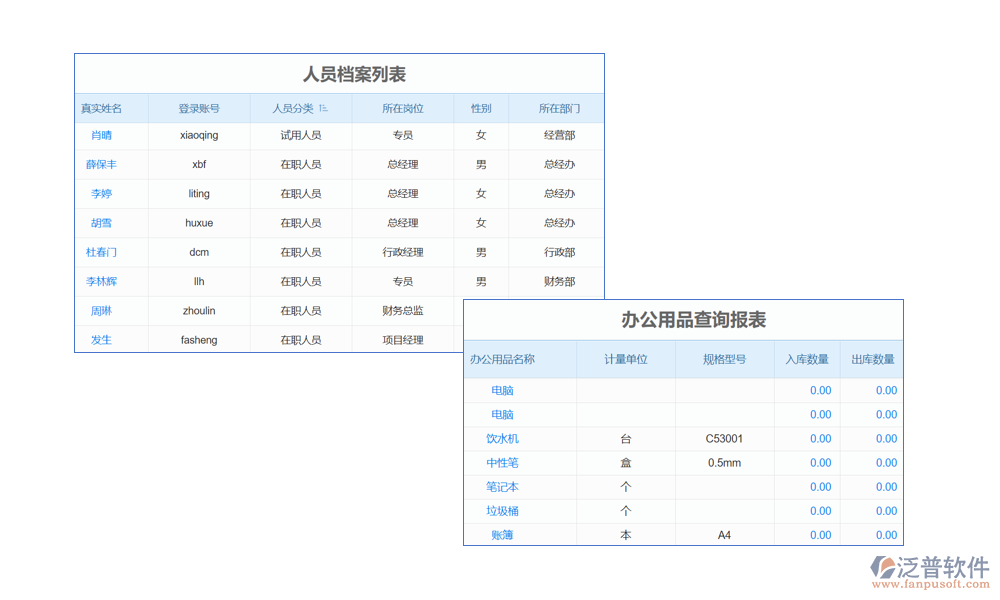Click the 饮水机 office supply link
Viewport: 1000px width, 600px height.
pos(502,439)
